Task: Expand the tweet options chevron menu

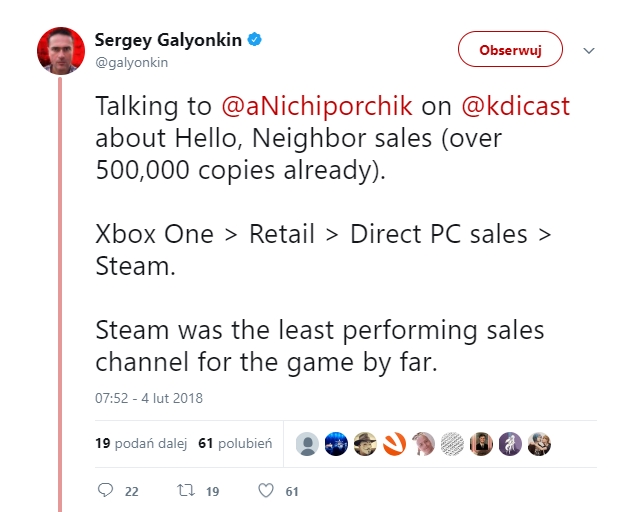Action: [x=589, y=50]
